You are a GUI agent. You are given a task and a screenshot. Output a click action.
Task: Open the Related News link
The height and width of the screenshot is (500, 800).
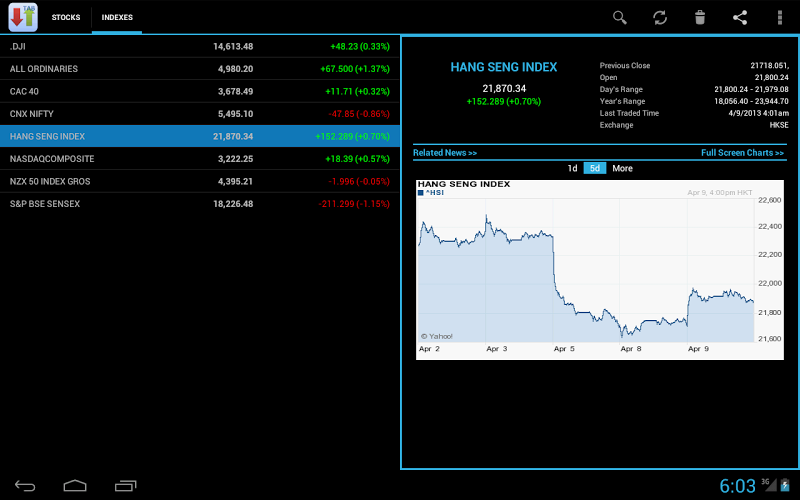click(445, 153)
